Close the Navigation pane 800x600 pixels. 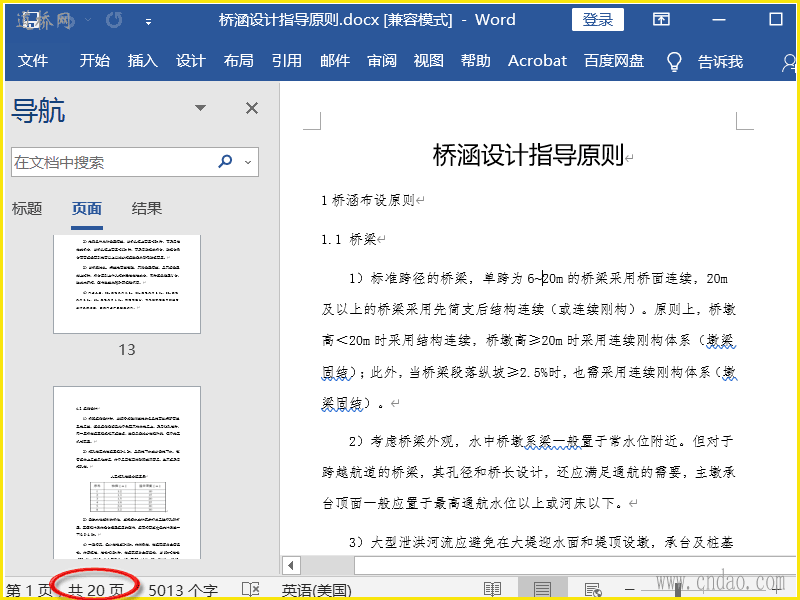(252, 108)
